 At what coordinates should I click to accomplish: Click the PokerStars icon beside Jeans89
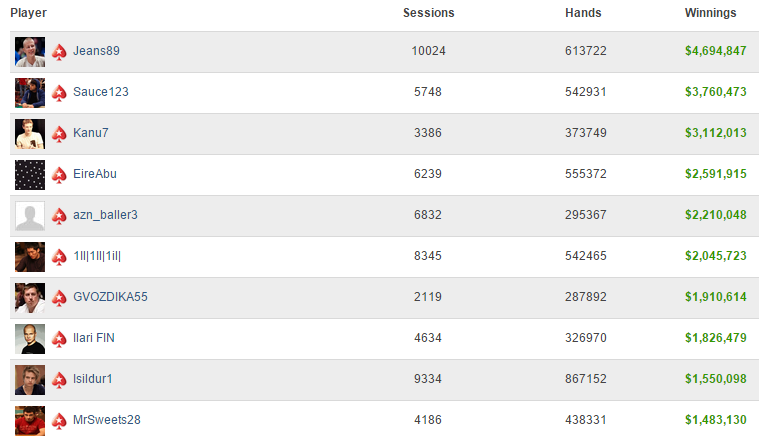coord(59,52)
